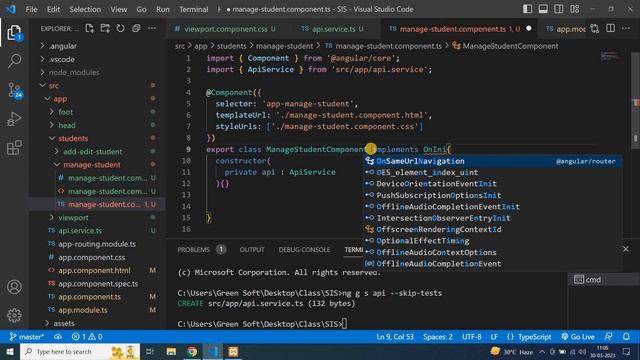Expand the .angular folder
The height and width of the screenshot is (360, 640).
62,46
